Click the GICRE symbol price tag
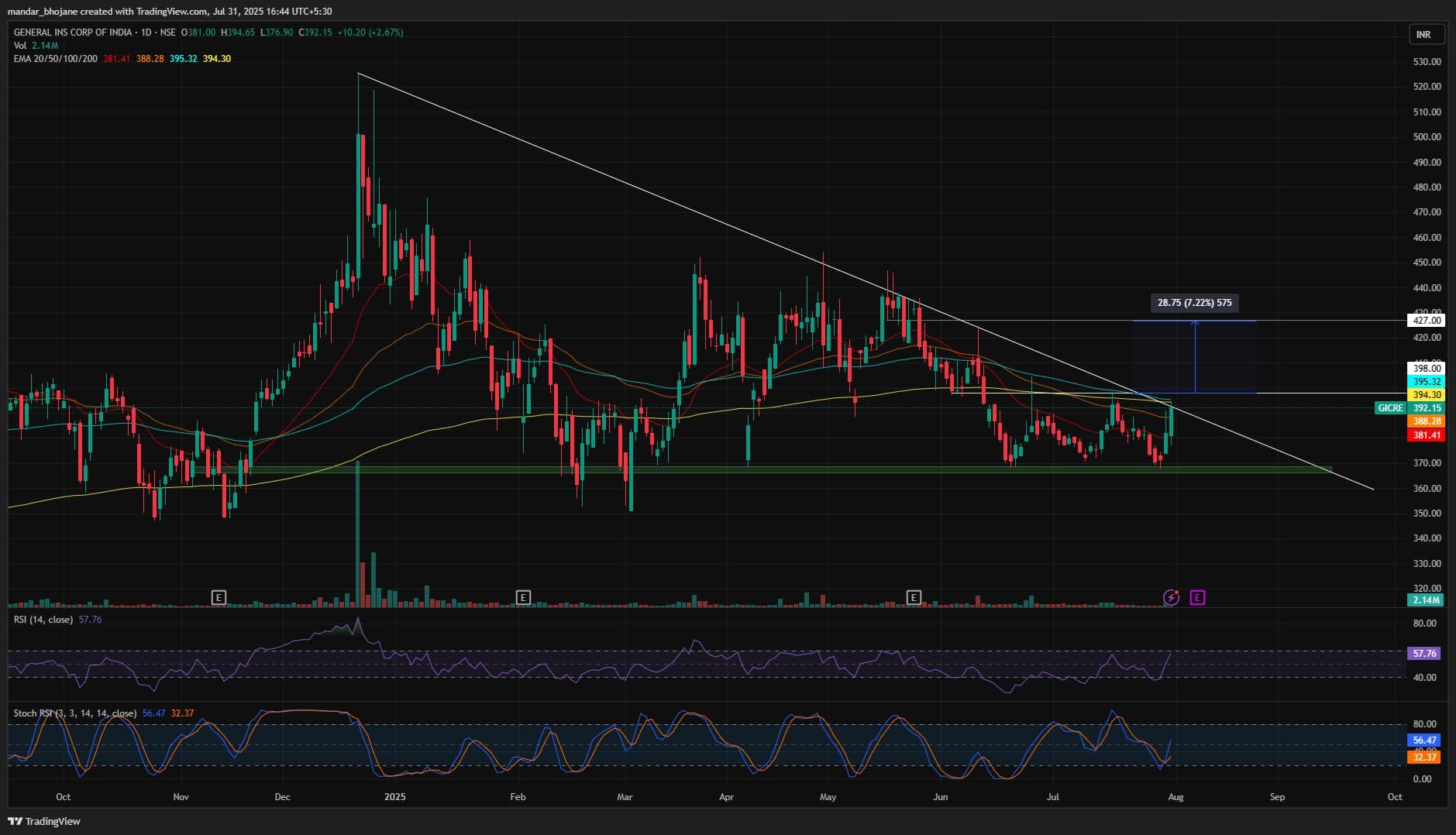1456x835 pixels. (x=1389, y=407)
